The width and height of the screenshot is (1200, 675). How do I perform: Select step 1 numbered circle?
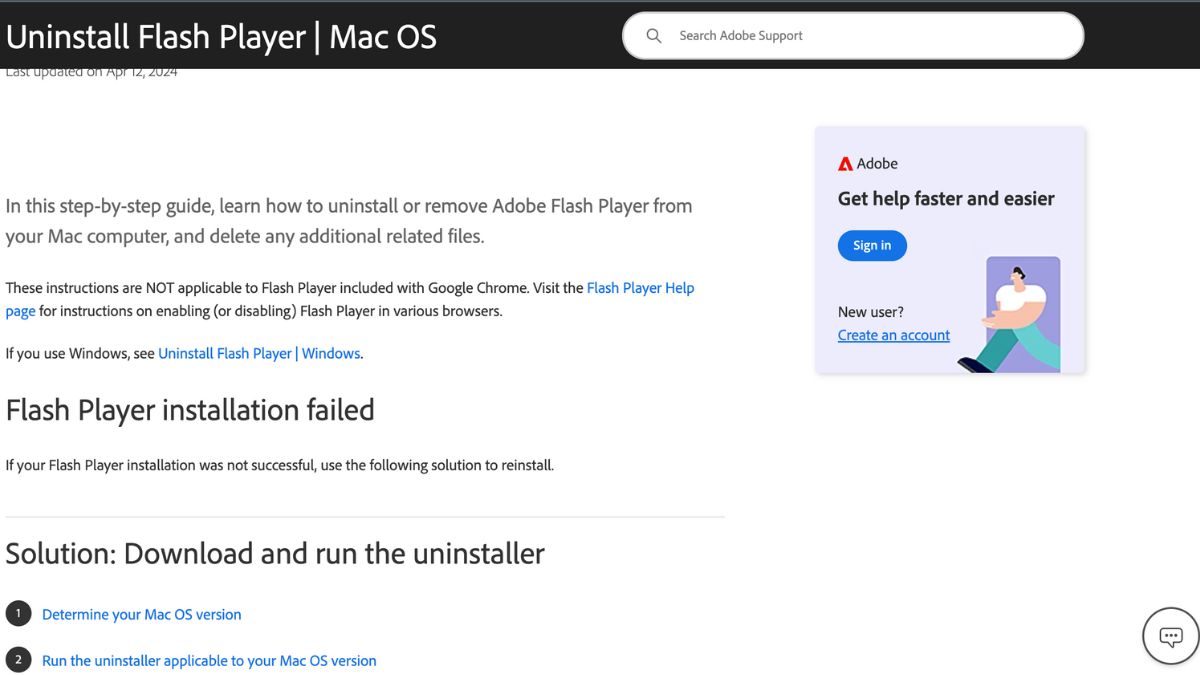coord(17,614)
